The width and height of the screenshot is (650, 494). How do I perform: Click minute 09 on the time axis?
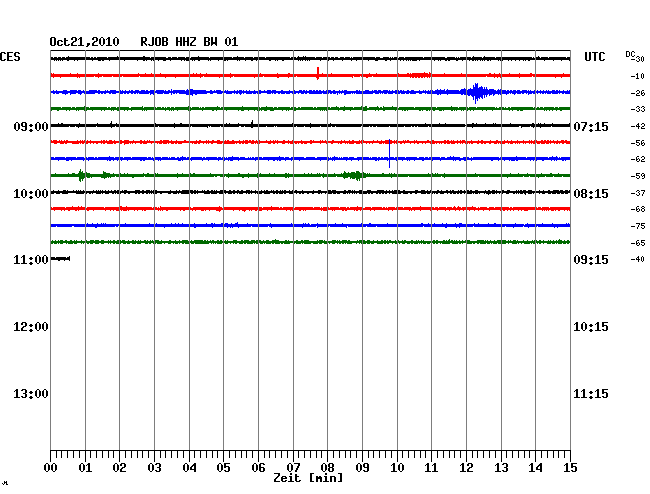pos(362,467)
